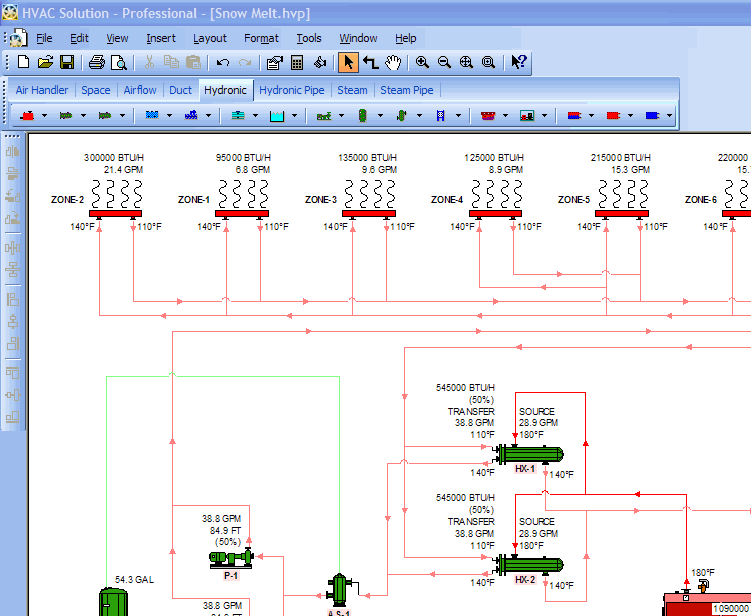Open Print Preview with the magnifier page icon
751x616 pixels.
point(118,62)
